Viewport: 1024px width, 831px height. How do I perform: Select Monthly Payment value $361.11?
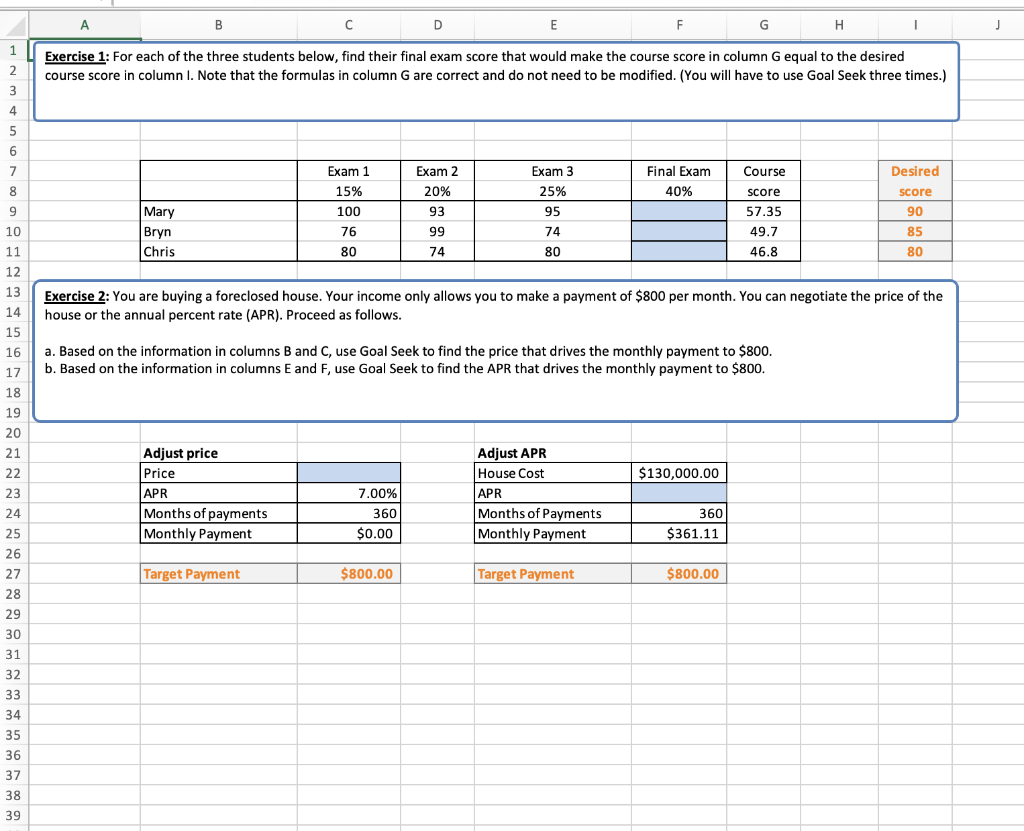click(x=679, y=533)
